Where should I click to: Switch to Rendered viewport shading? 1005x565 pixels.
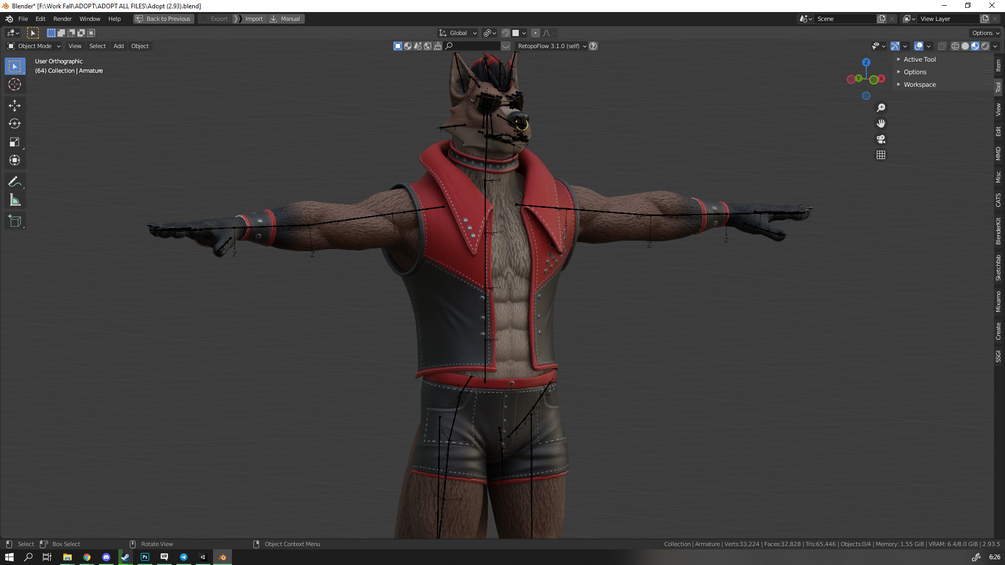(x=985, y=46)
